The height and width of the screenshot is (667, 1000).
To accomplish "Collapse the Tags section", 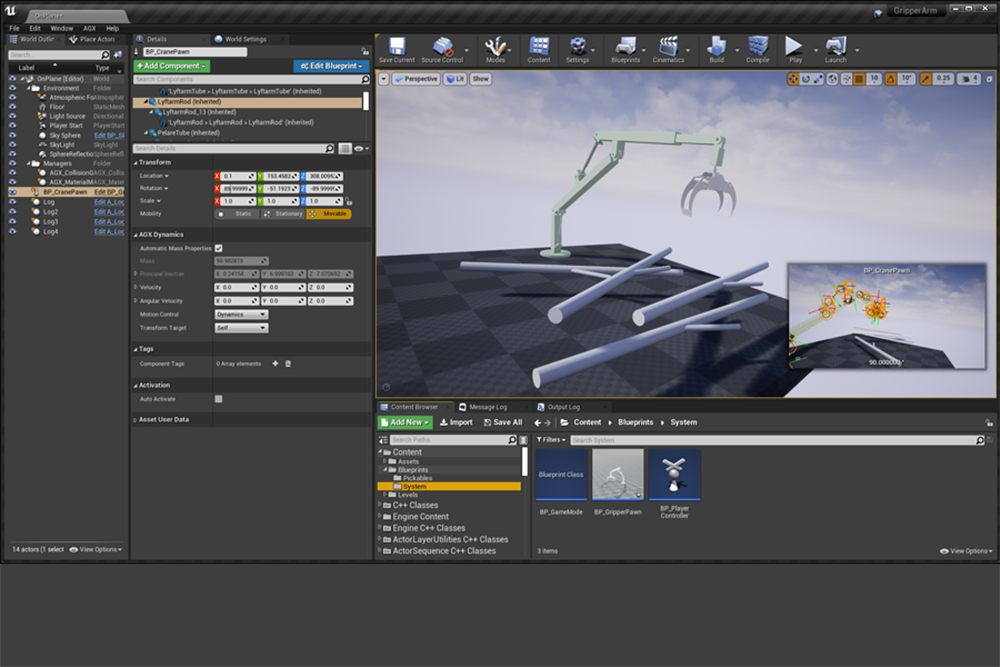I will click(x=136, y=349).
